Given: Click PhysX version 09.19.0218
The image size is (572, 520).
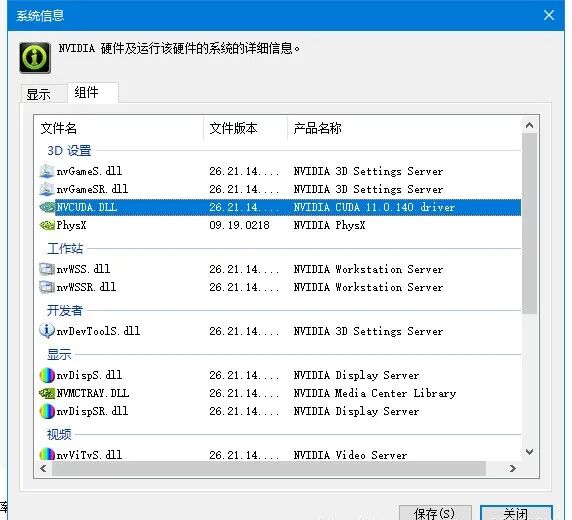Looking at the screenshot, I should coord(239,226).
